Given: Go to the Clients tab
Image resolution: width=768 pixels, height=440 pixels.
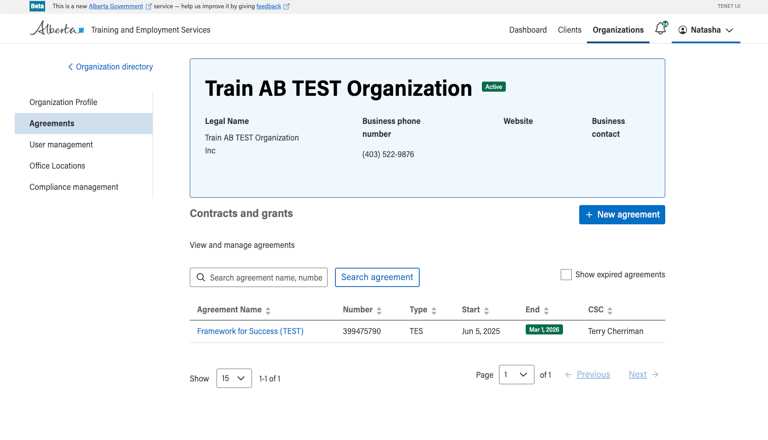Looking at the screenshot, I should (x=569, y=30).
